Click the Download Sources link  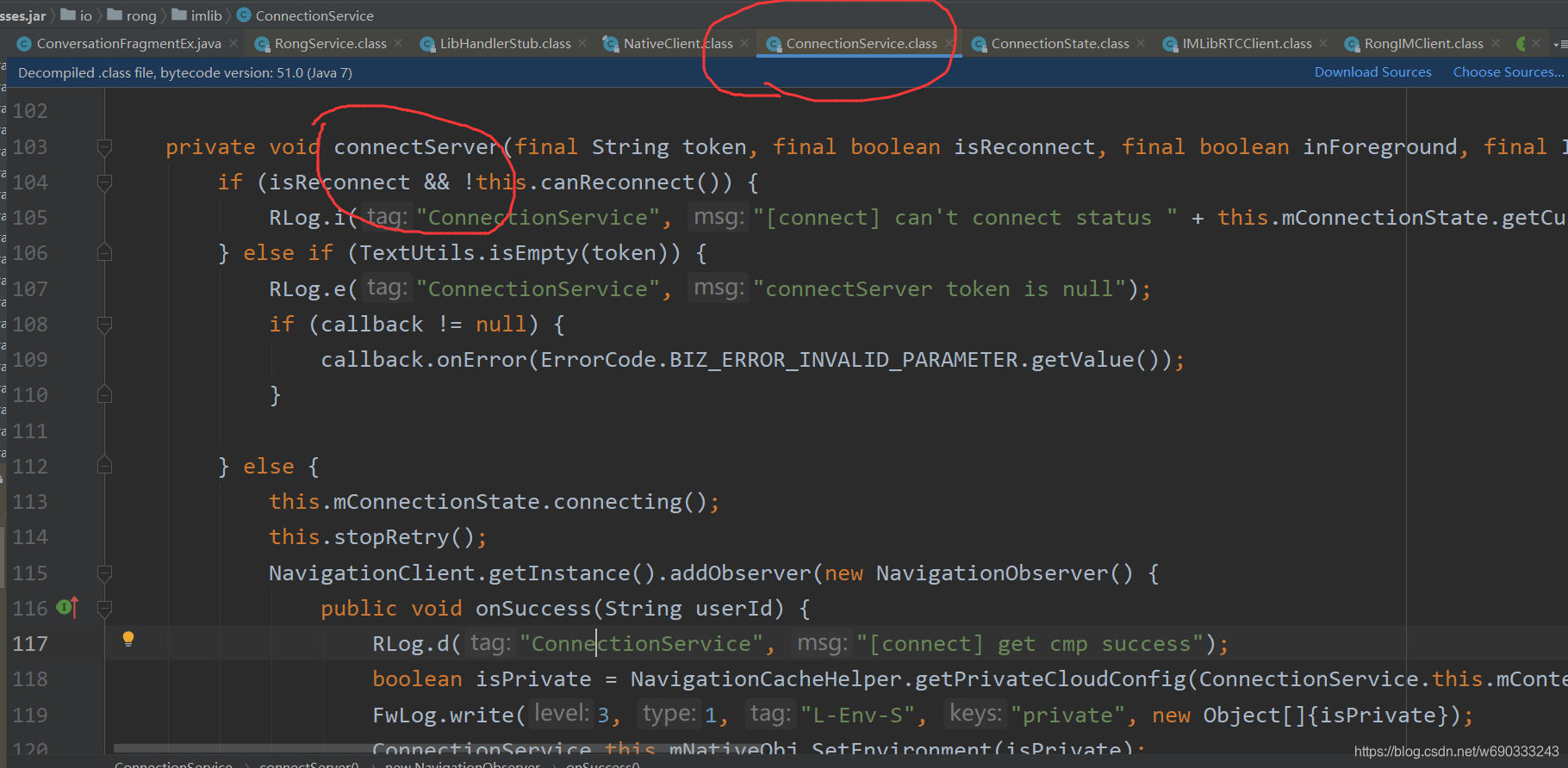click(x=1372, y=72)
